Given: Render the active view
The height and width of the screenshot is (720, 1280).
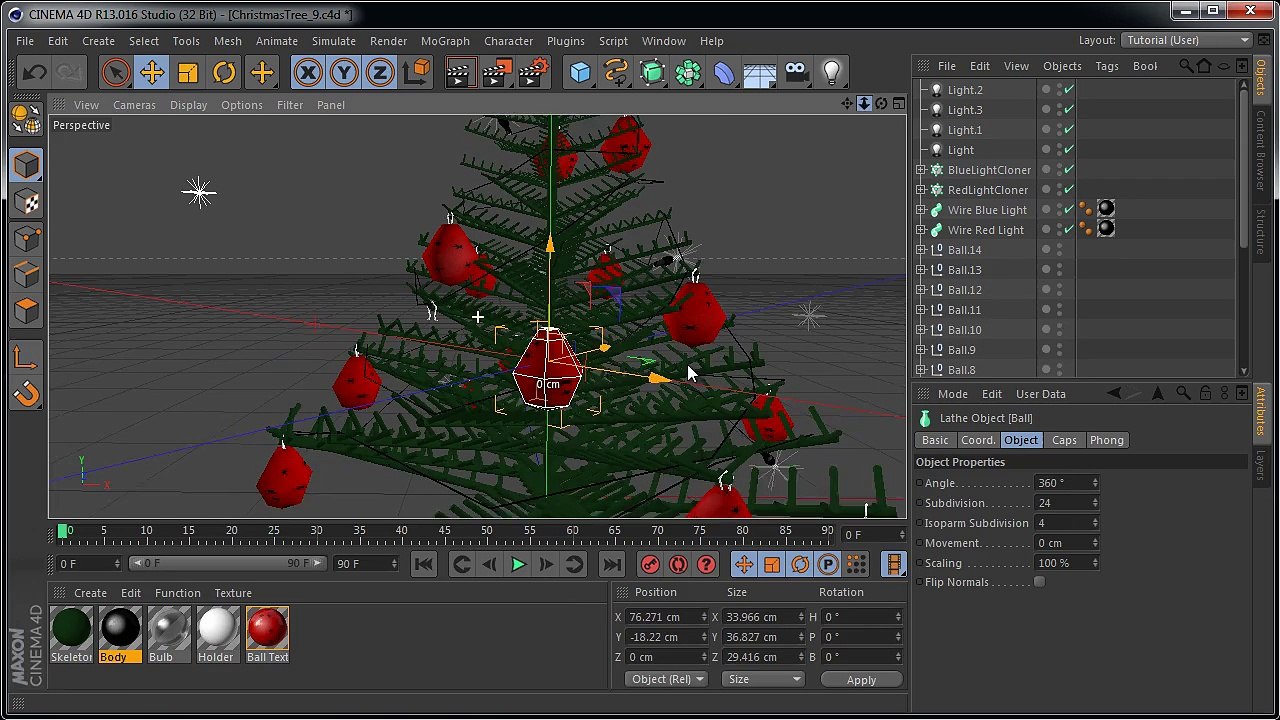Looking at the screenshot, I should (x=460, y=72).
